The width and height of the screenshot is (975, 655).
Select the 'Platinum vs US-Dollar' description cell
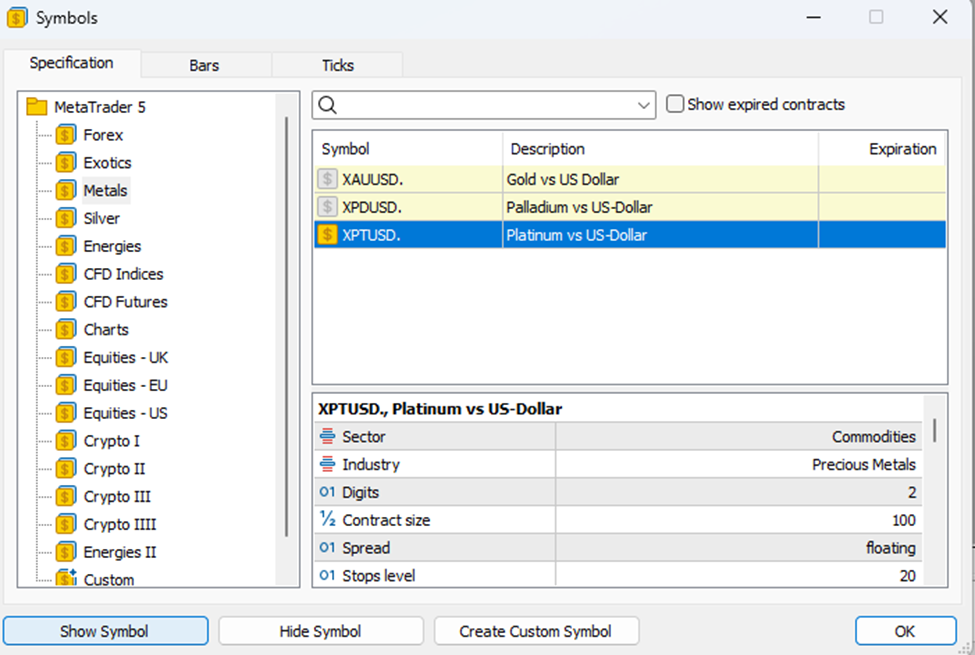tap(660, 235)
